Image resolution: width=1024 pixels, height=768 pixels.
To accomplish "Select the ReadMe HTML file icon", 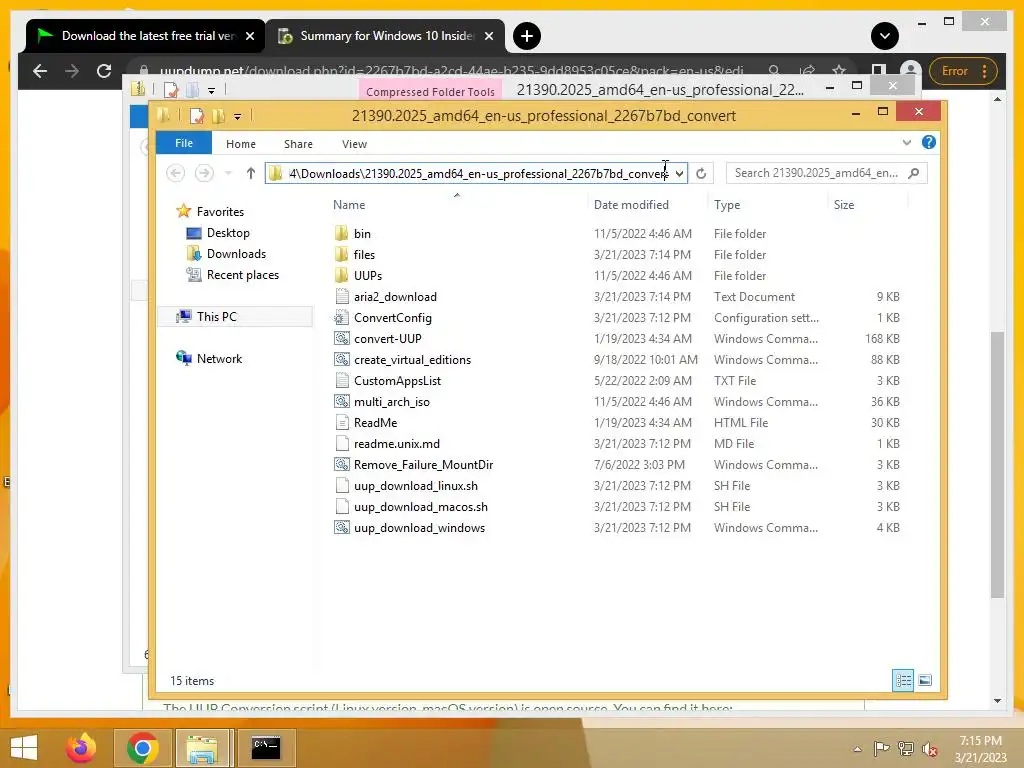I will (x=342, y=423).
